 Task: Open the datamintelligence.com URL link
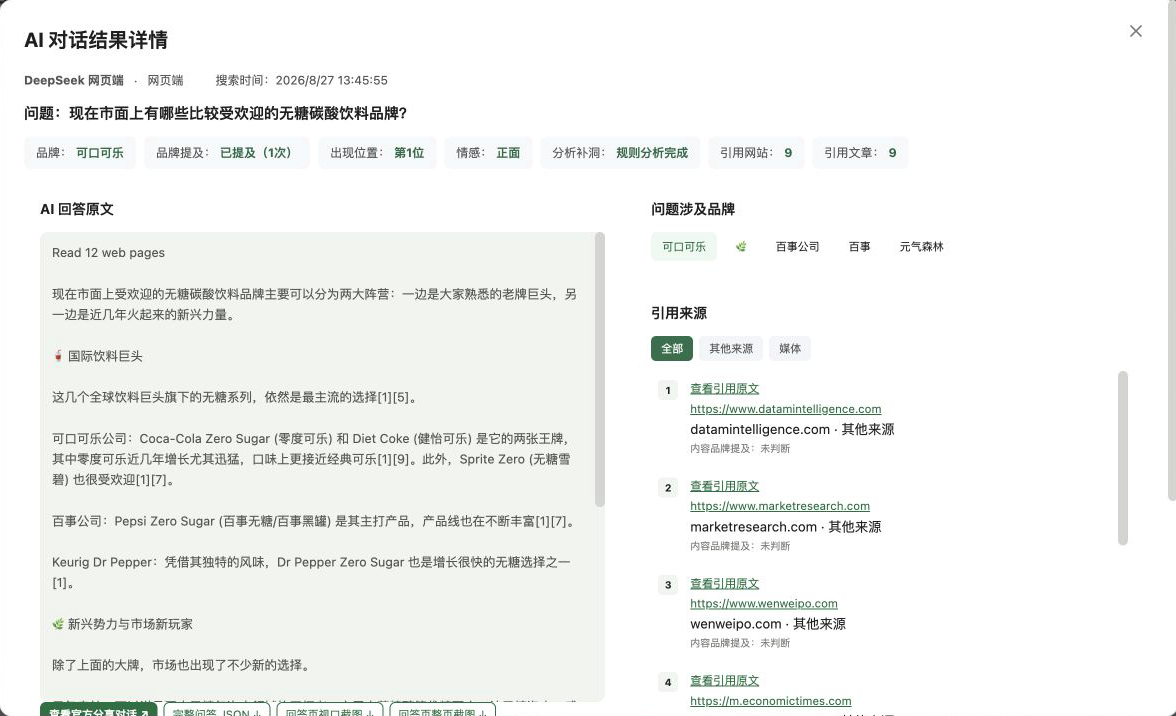pos(785,409)
